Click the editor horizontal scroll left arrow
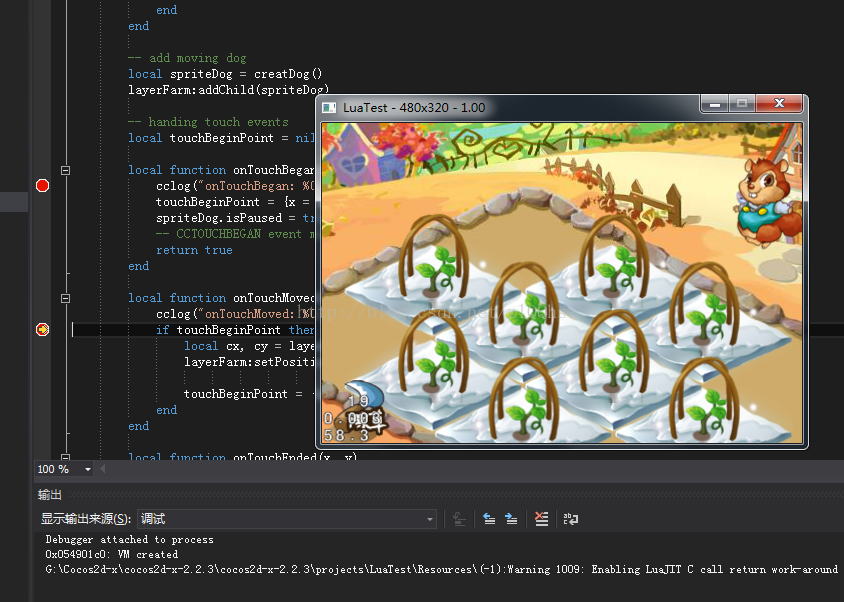This screenshot has height=602, width=844. coord(102,469)
